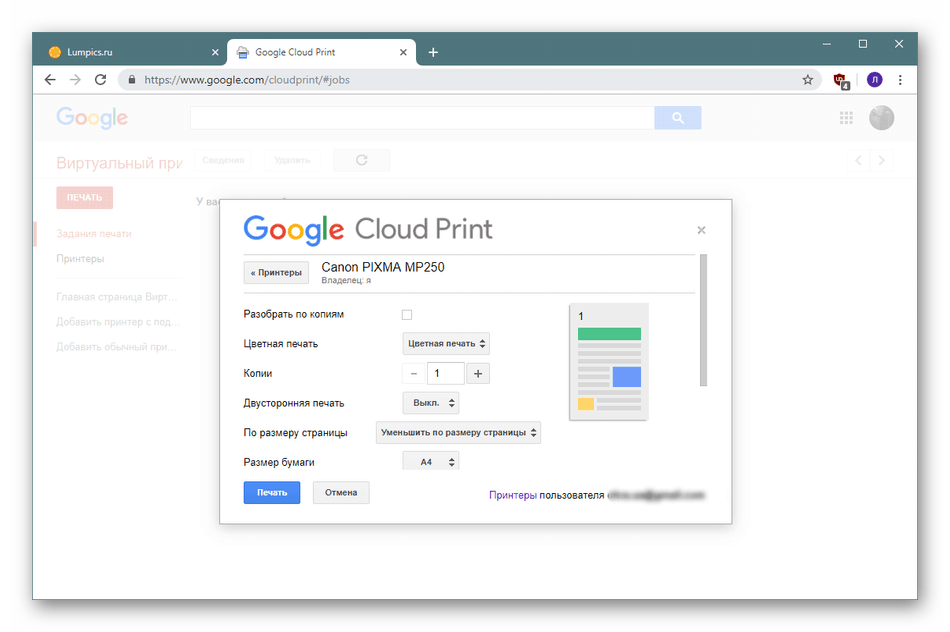Open the Размер бумаги A4 dropdown
The width and height of the screenshot is (950, 632).
[x=431, y=462]
